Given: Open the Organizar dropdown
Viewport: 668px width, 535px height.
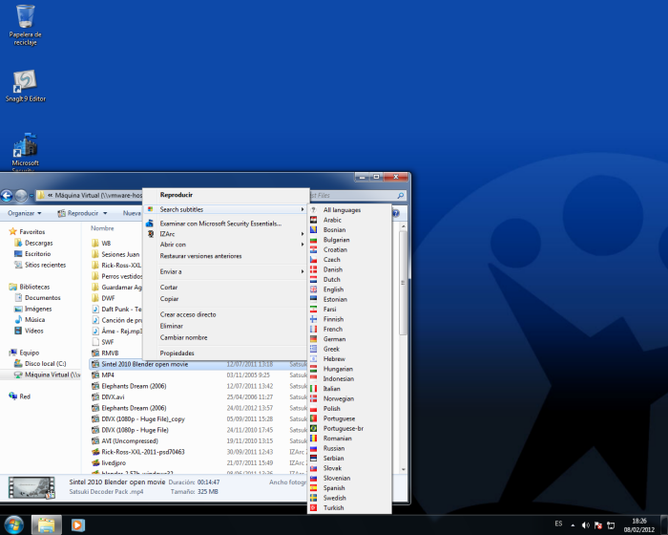Looking at the screenshot, I should tap(24, 213).
